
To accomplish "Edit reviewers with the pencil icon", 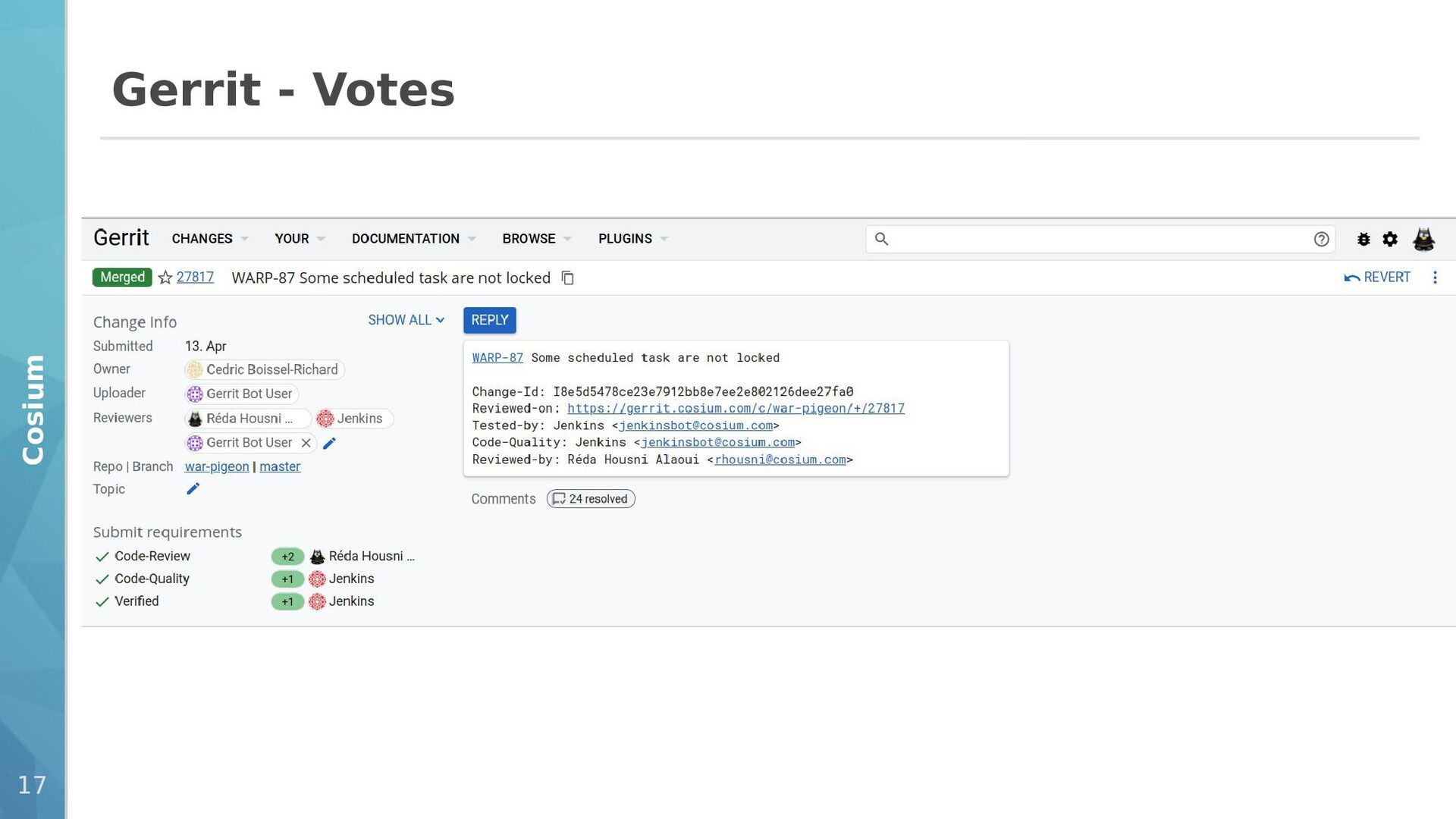I will pyautogui.click(x=329, y=444).
